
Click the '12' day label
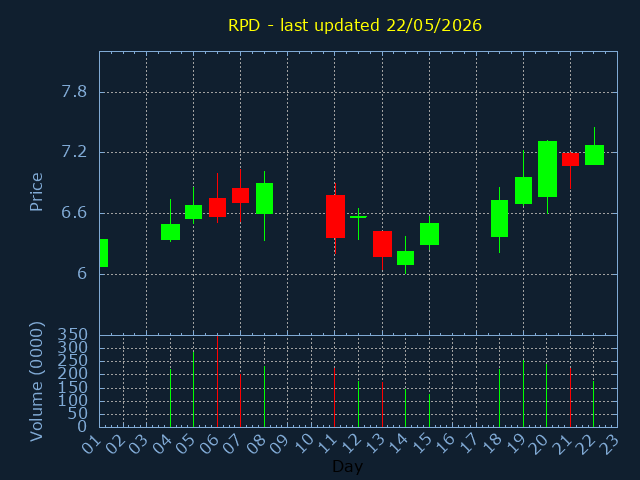point(350,444)
